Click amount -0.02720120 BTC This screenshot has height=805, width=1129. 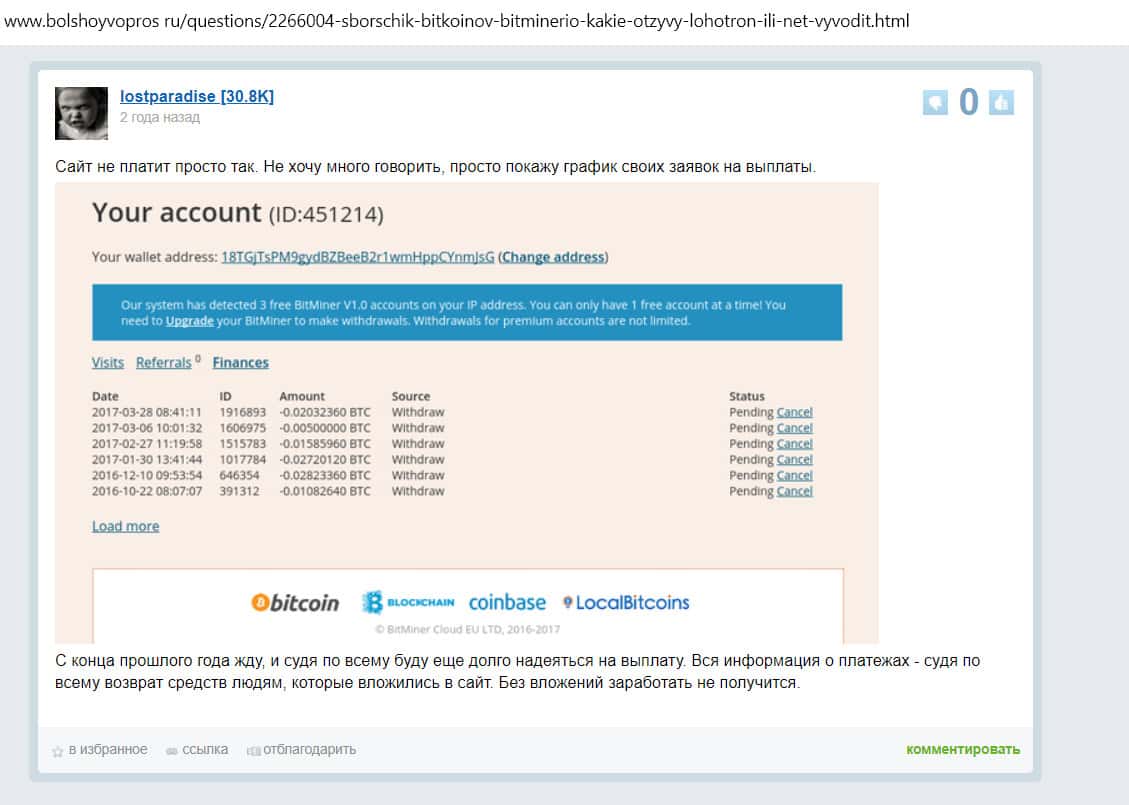click(325, 460)
